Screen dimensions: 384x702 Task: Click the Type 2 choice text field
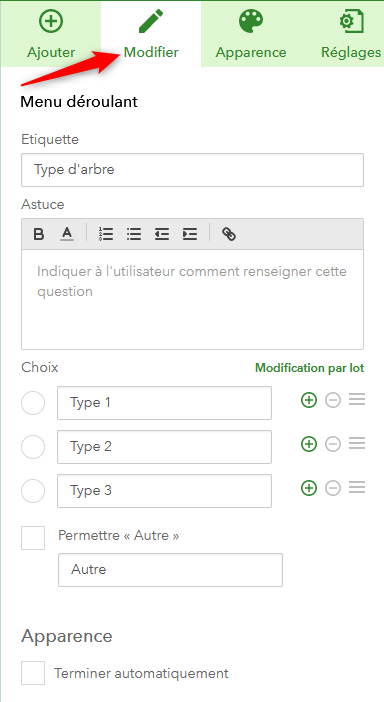164,447
